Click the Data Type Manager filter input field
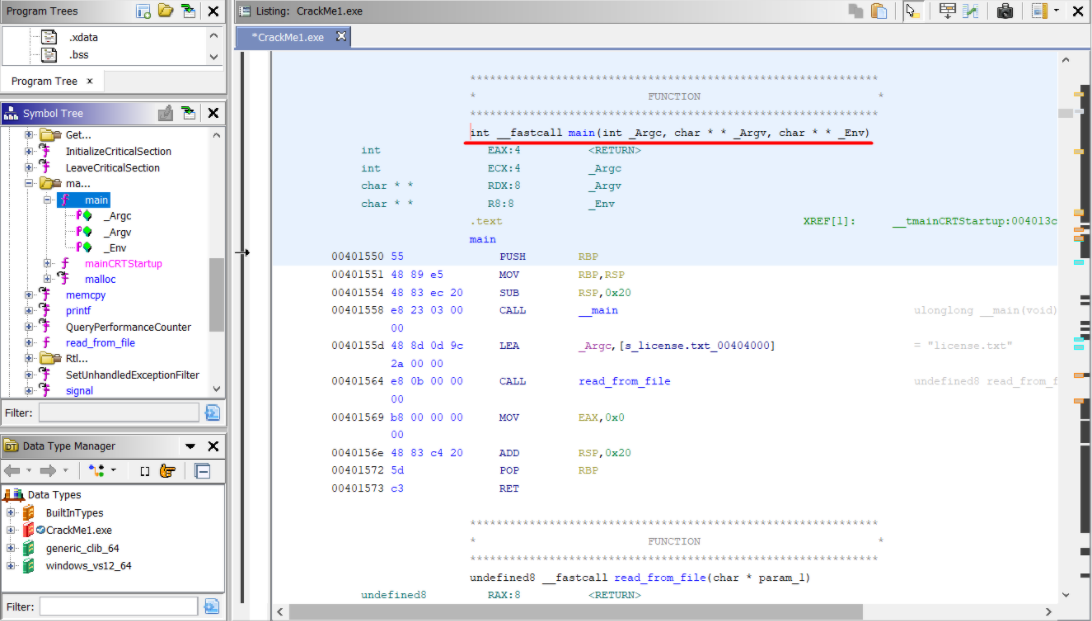Image resolution: width=1092 pixels, height=621 pixels. pos(119,606)
